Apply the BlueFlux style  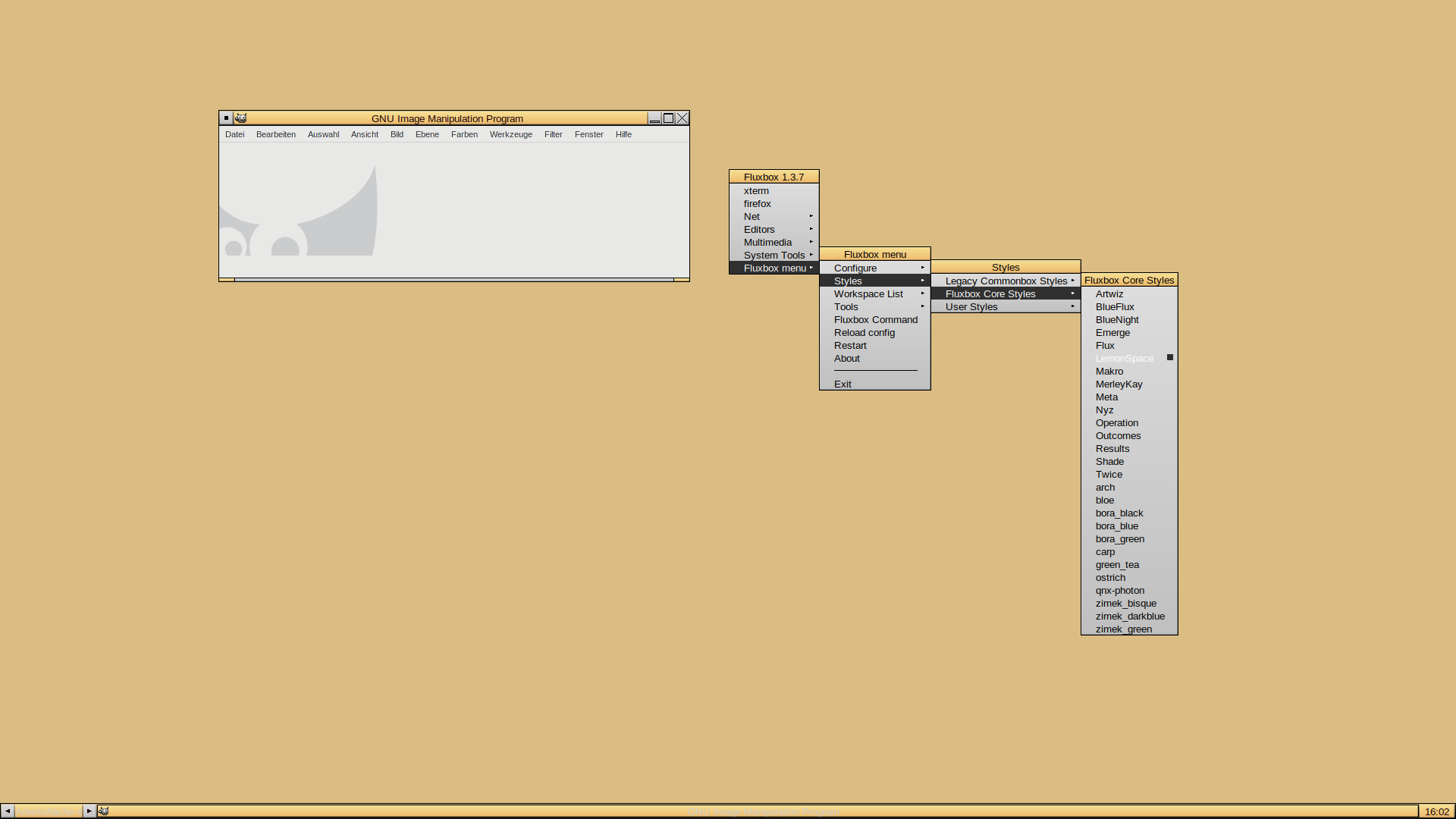[x=1129, y=306]
